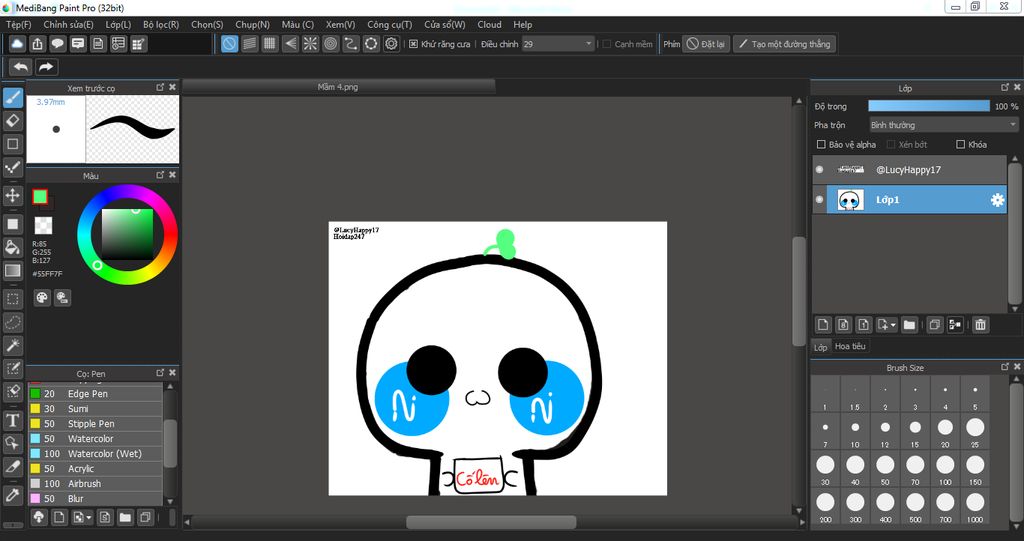This screenshot has height=541, width=1024.
Task: Toggle the Khử răng cưa checkbox
Action: (x=413, y=44)
